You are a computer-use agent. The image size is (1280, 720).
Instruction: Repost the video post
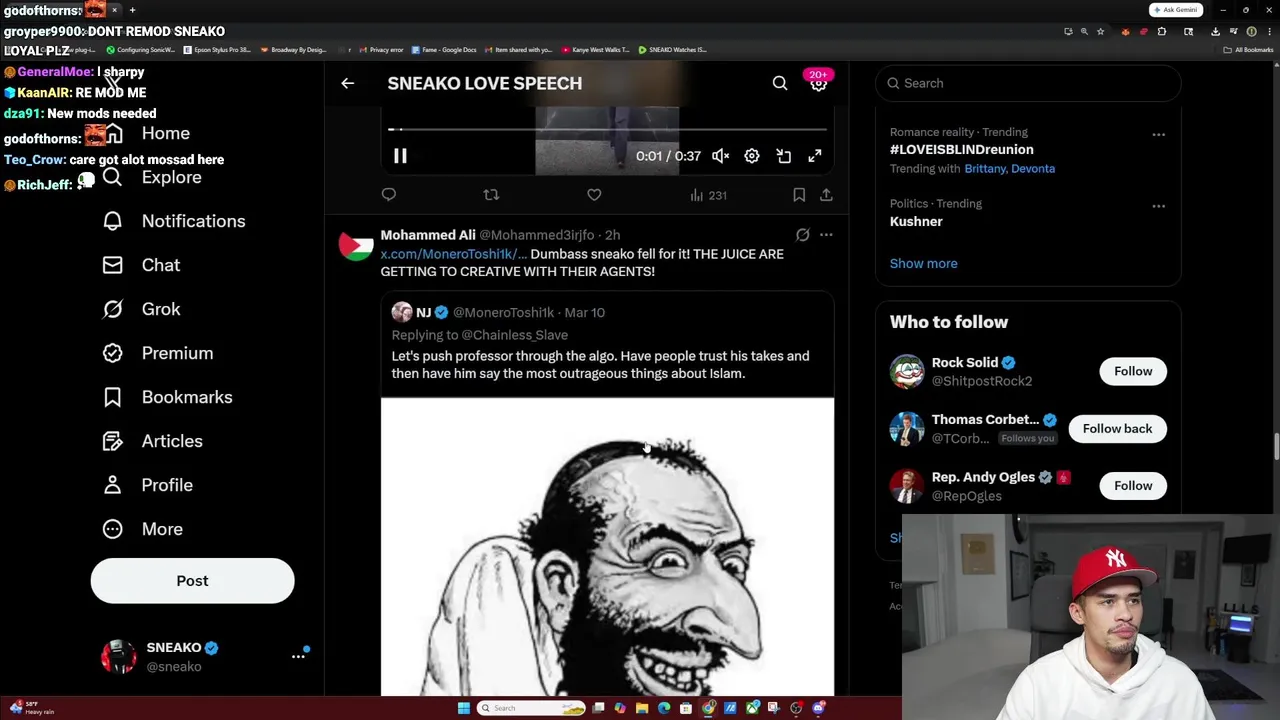click(491, 195)
